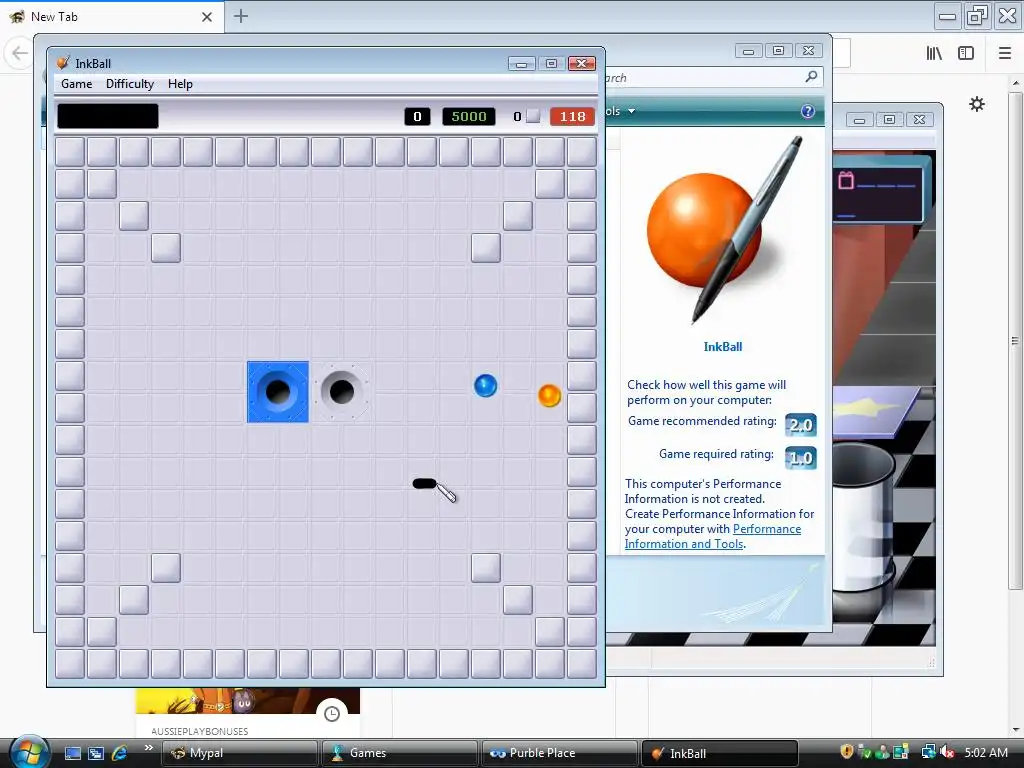The width and height of the screenshot is (1024, 768).
Task: Click the blue ball
Action: tap(485, 385)
